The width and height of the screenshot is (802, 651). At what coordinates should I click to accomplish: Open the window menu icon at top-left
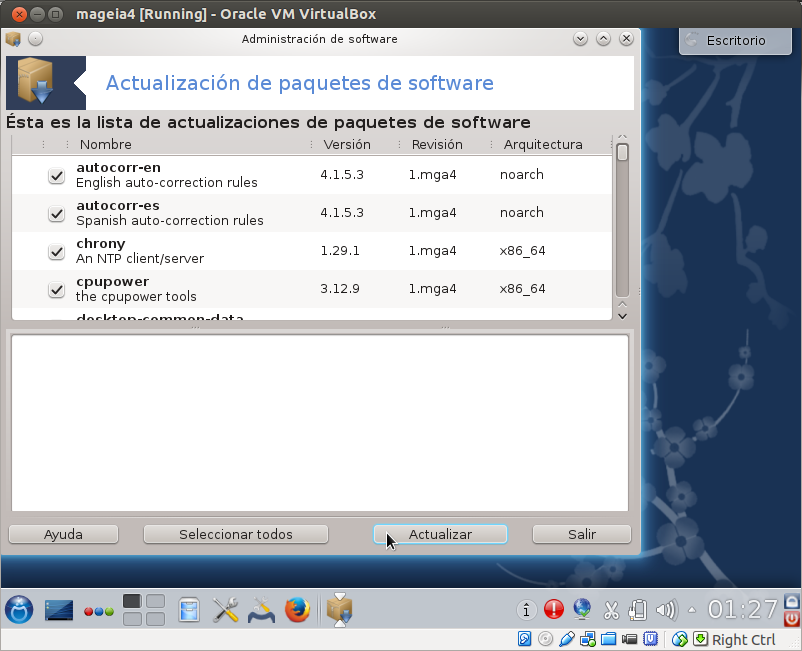[13, 39]
